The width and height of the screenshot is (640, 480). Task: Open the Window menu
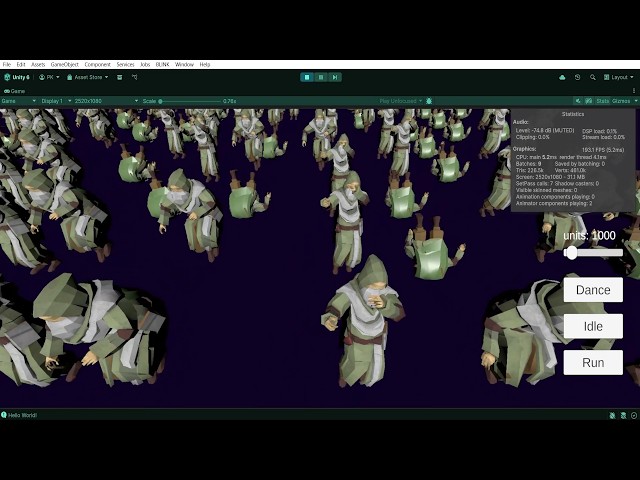(184, 64)
